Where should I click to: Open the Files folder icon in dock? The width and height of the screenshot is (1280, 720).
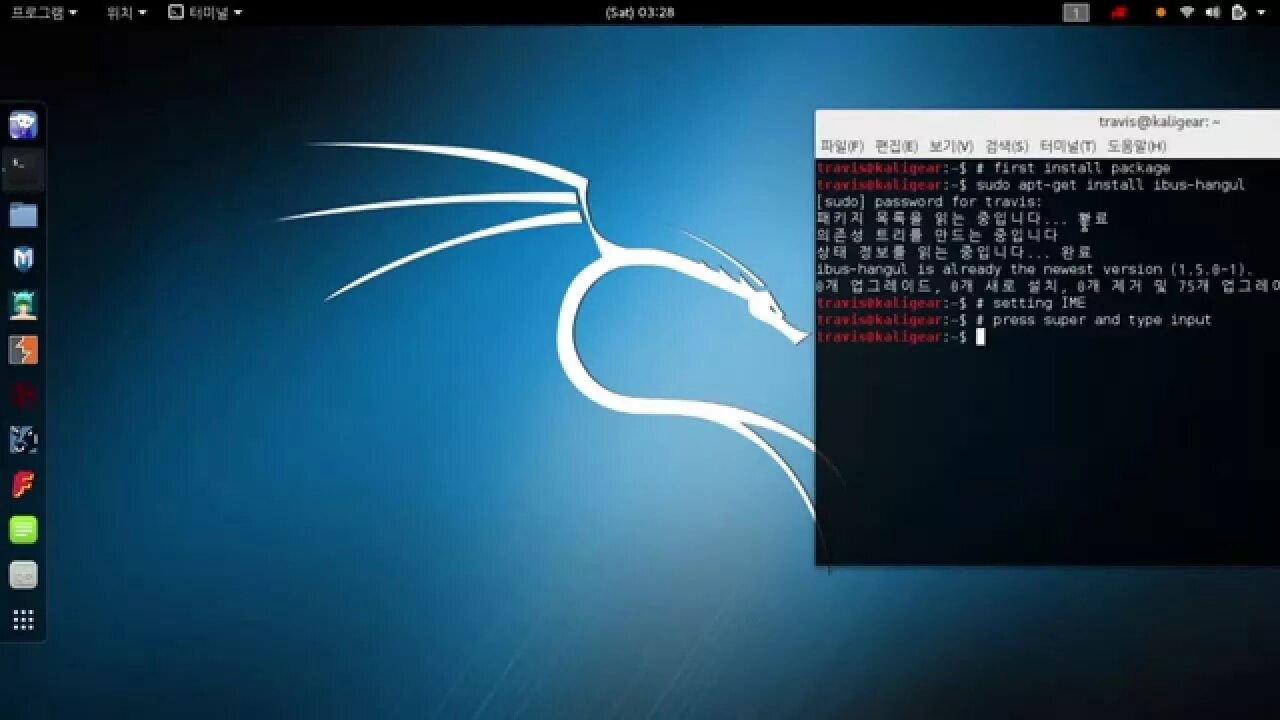(23, 215)
